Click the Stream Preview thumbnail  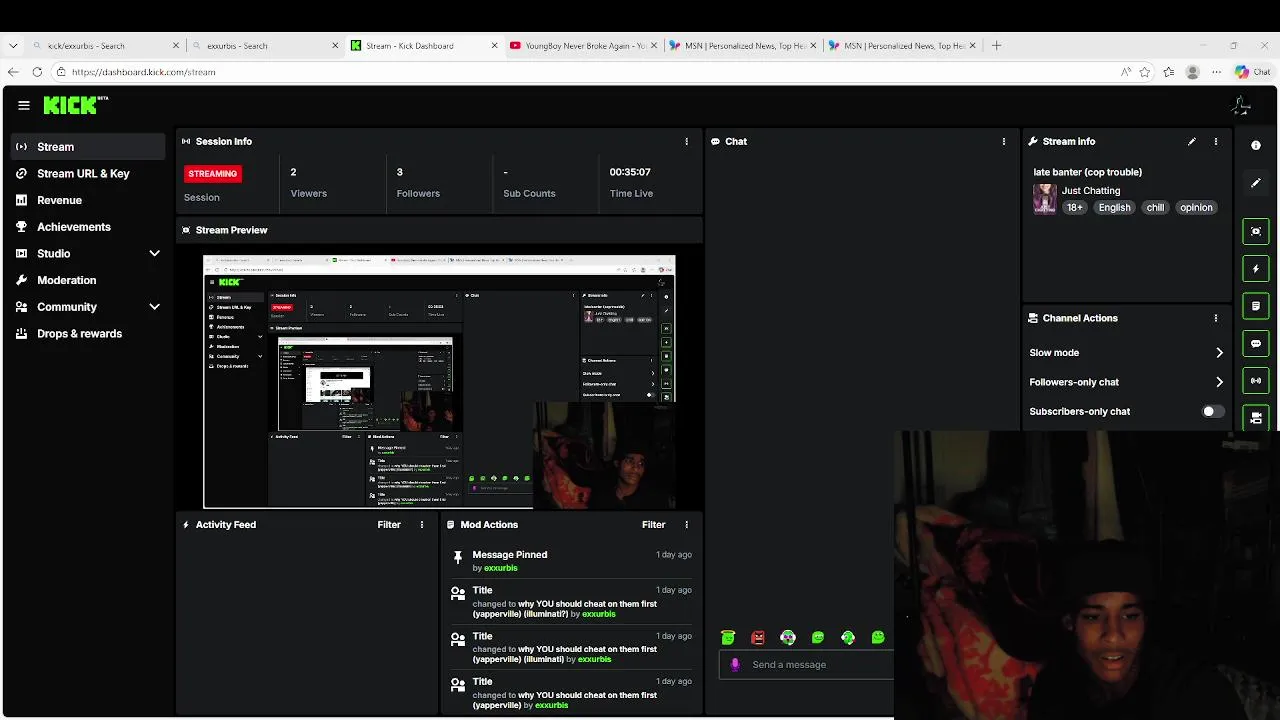[439, 382]
